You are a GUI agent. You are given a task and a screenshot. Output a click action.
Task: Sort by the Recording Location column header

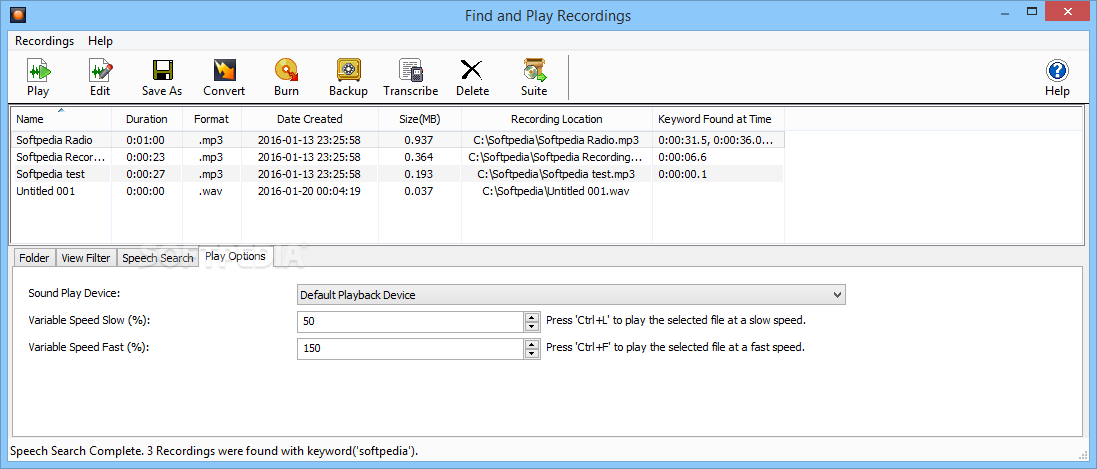557,119
